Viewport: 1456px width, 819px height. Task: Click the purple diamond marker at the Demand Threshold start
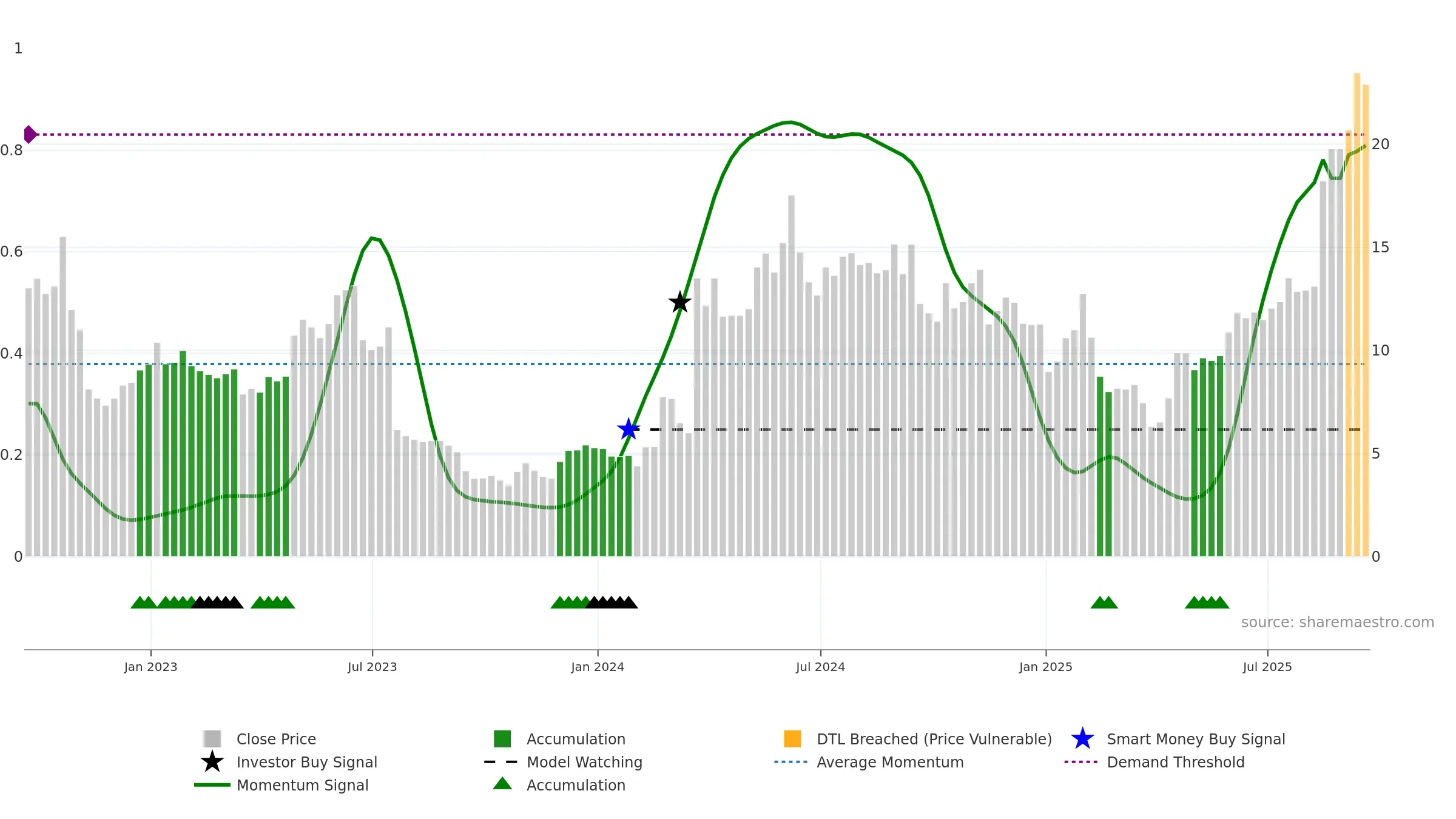(x=30, y=135)
